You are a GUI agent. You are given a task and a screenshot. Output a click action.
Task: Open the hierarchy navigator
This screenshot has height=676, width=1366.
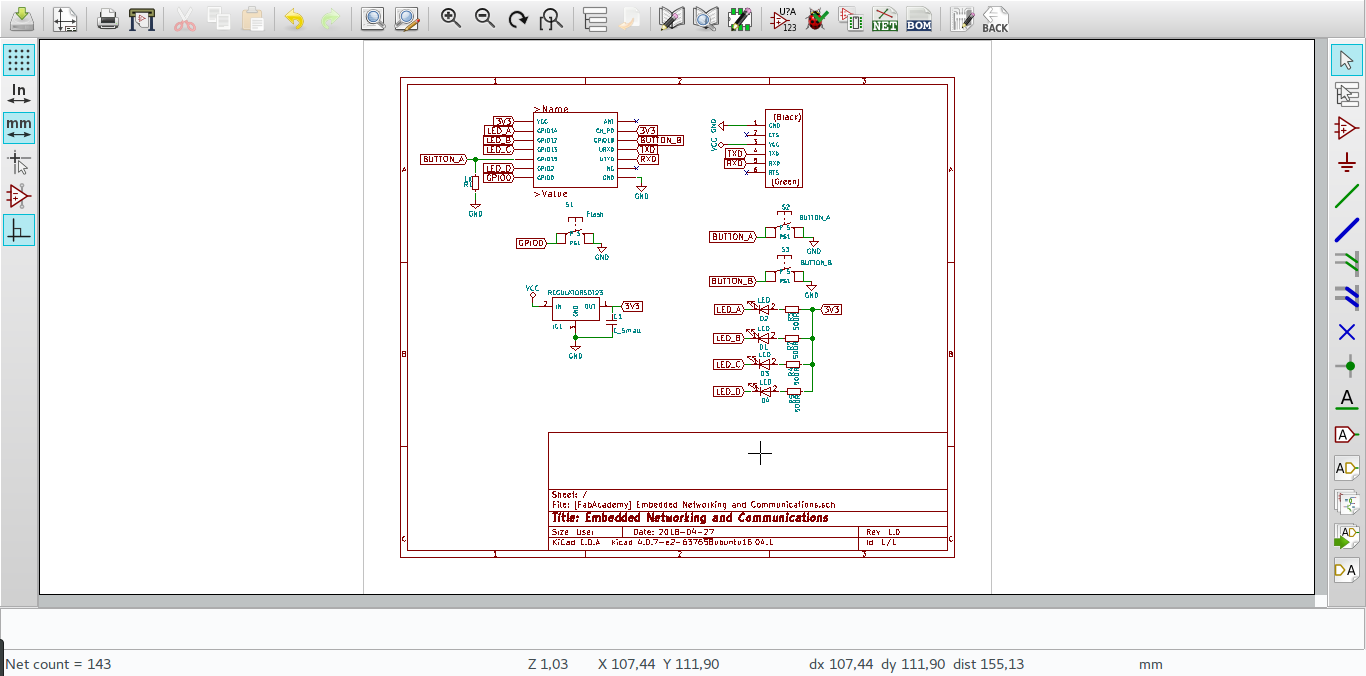(594, 18)
